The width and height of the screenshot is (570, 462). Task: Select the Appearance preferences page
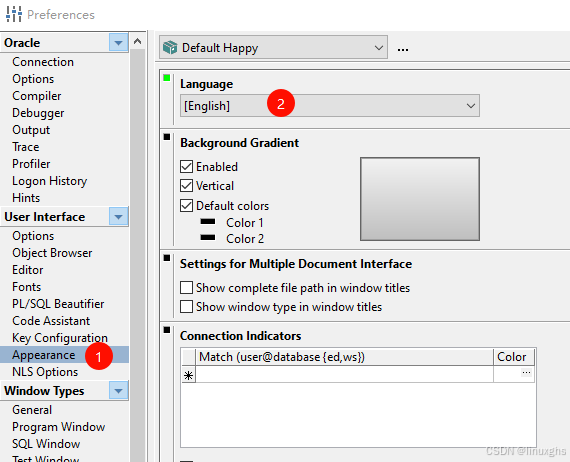point(44,355)
